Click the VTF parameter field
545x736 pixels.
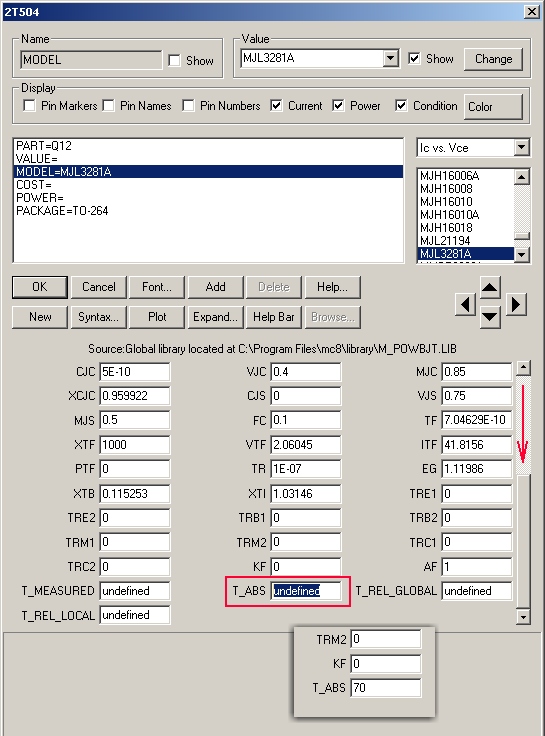pos(306,445)
